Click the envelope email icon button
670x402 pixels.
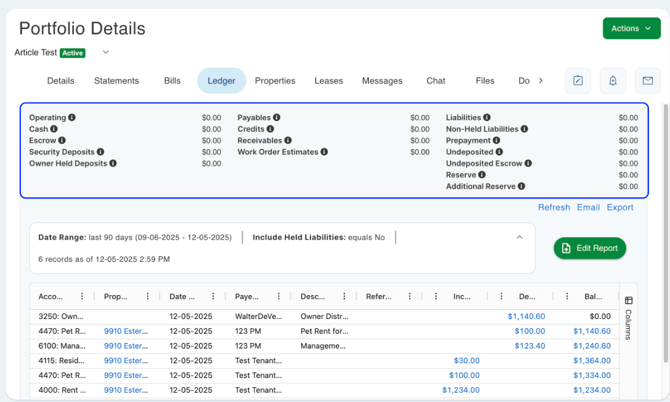click(x=648, y=80)
